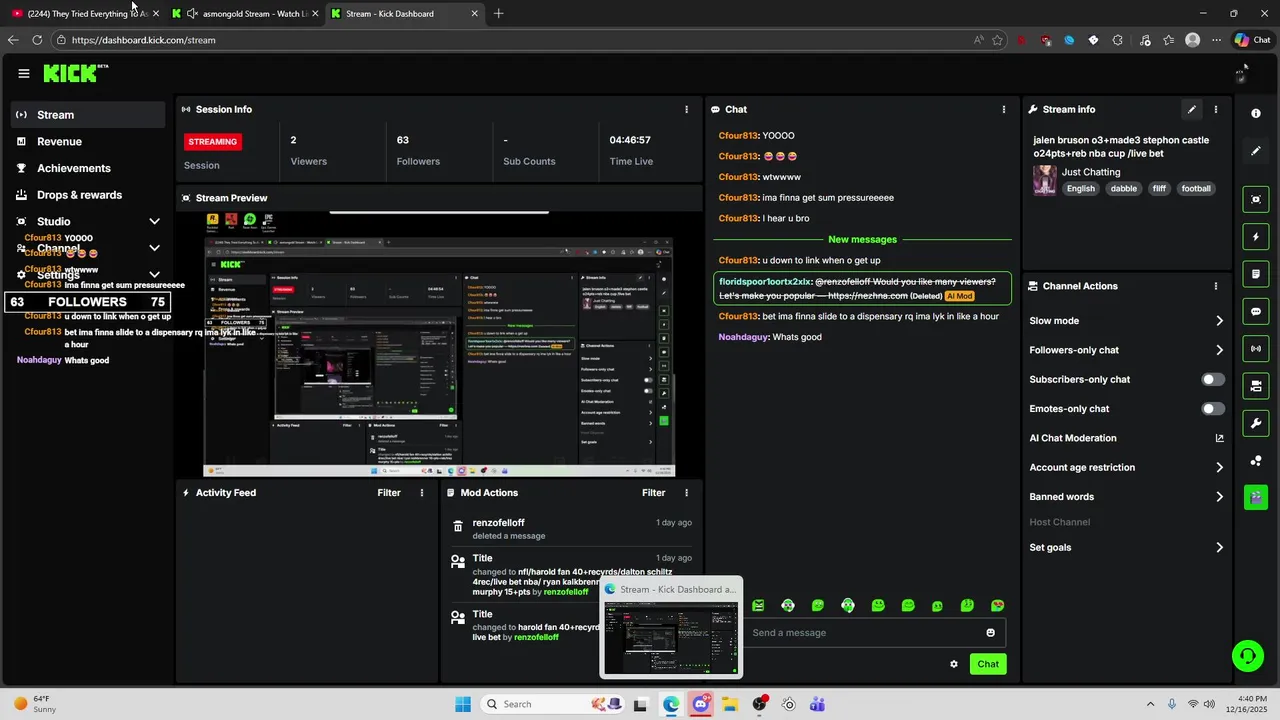Click the green clapperboard icon in right sidebar

[1256, 497]
